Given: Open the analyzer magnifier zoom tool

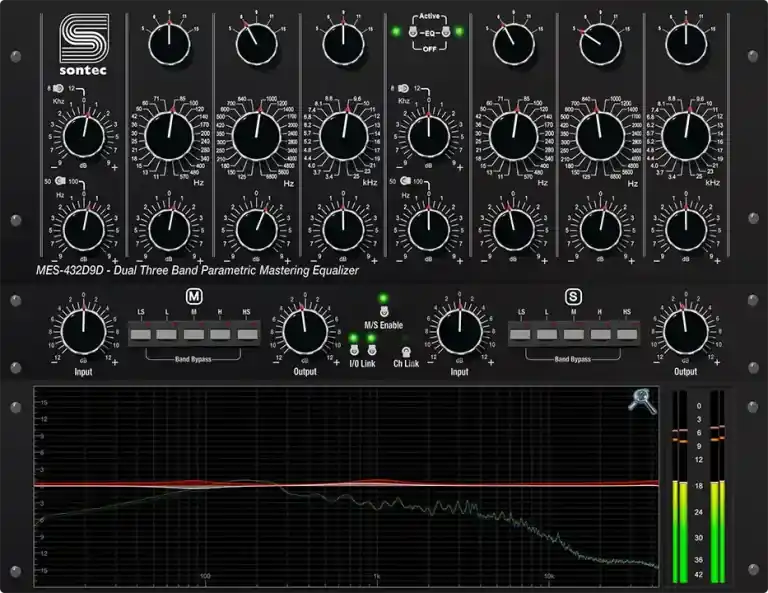Looking at the screenshot, I should click(642, 402).
